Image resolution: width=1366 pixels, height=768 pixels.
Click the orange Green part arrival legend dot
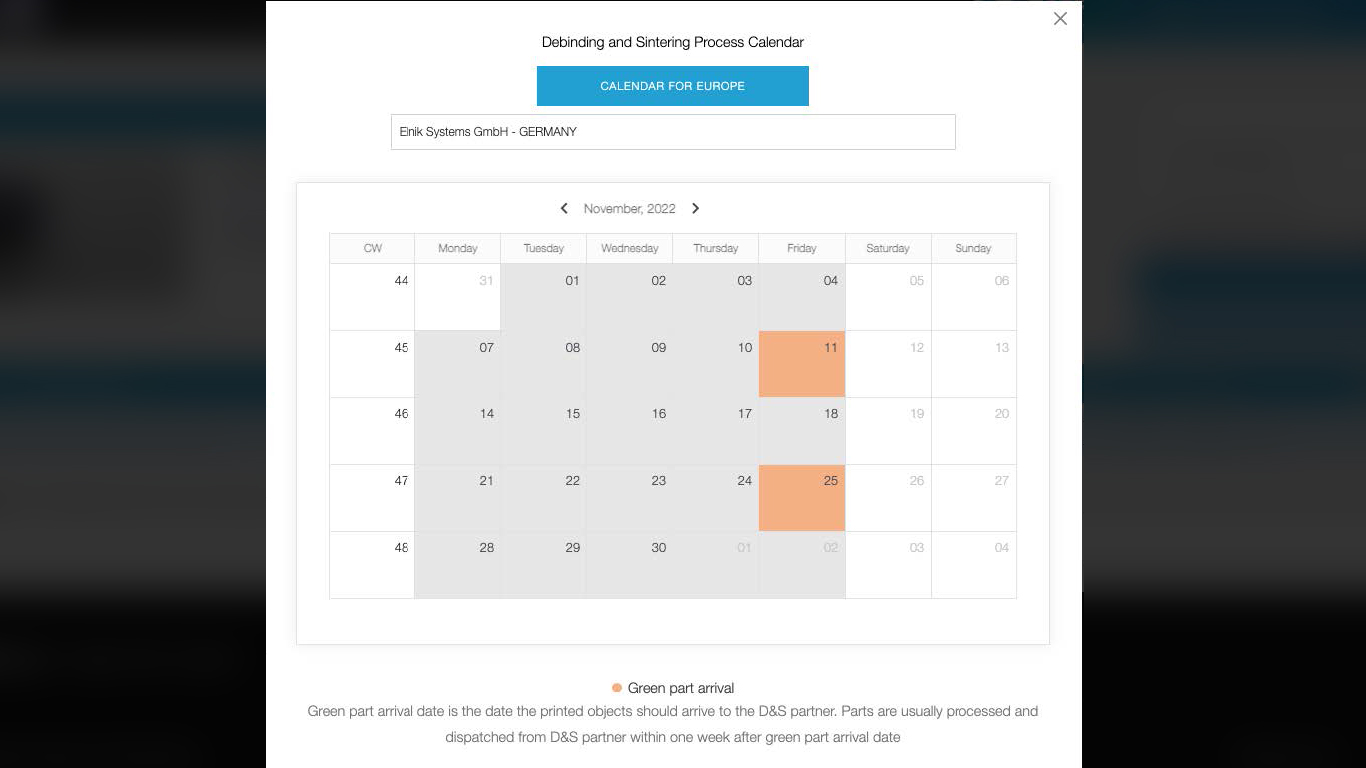(617, 688)
